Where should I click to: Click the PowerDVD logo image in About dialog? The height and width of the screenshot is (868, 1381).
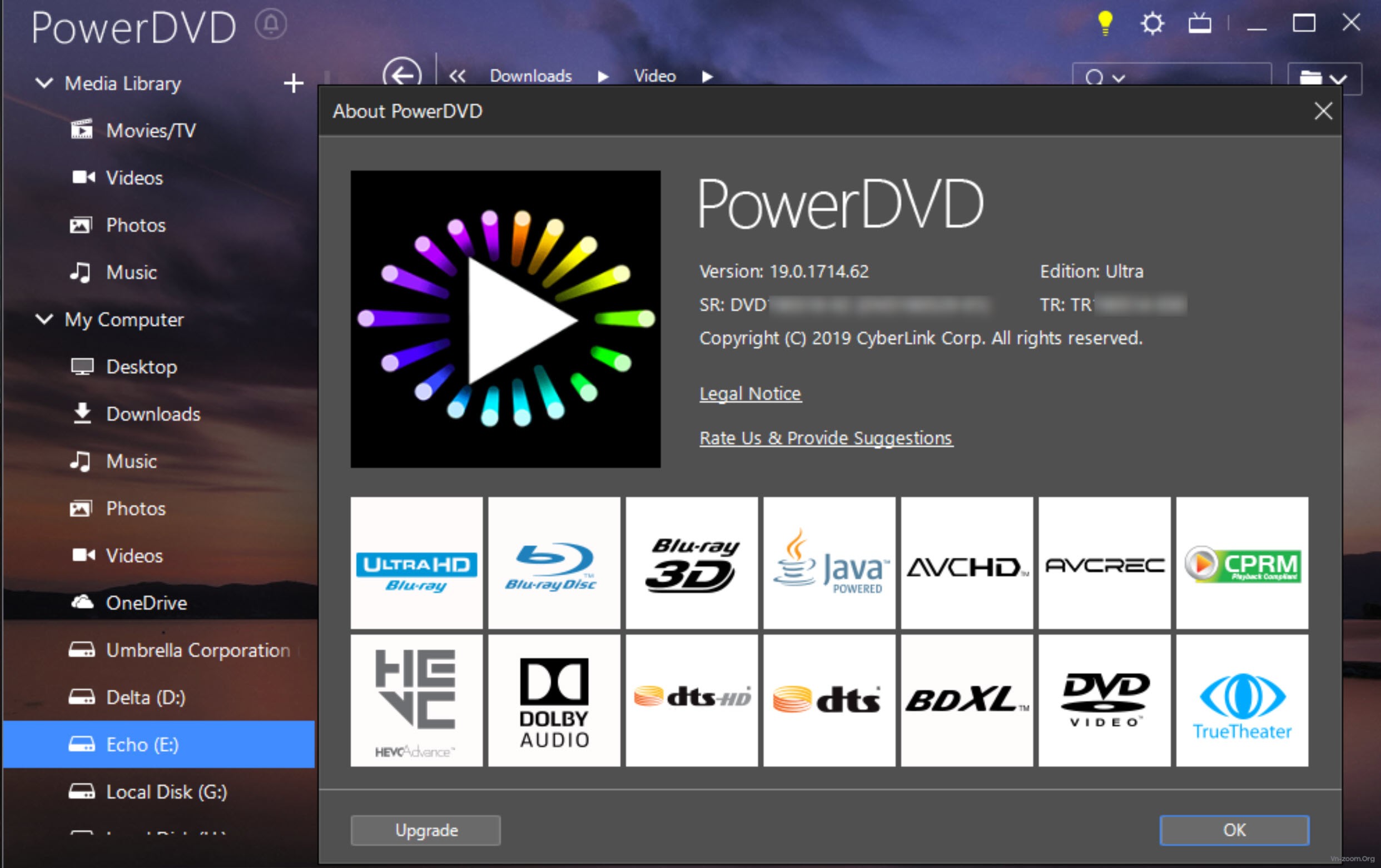(x=505, y=320)
